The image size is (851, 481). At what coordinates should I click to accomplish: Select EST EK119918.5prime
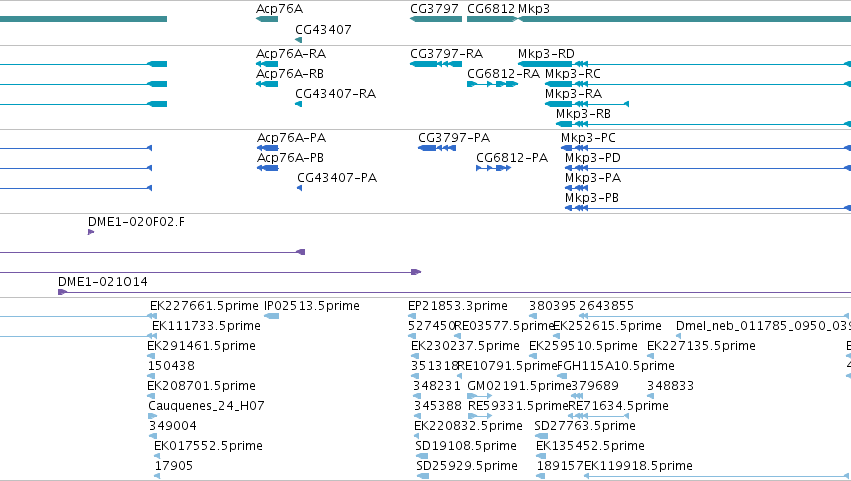pyautogui.click(x=638, y=466)
